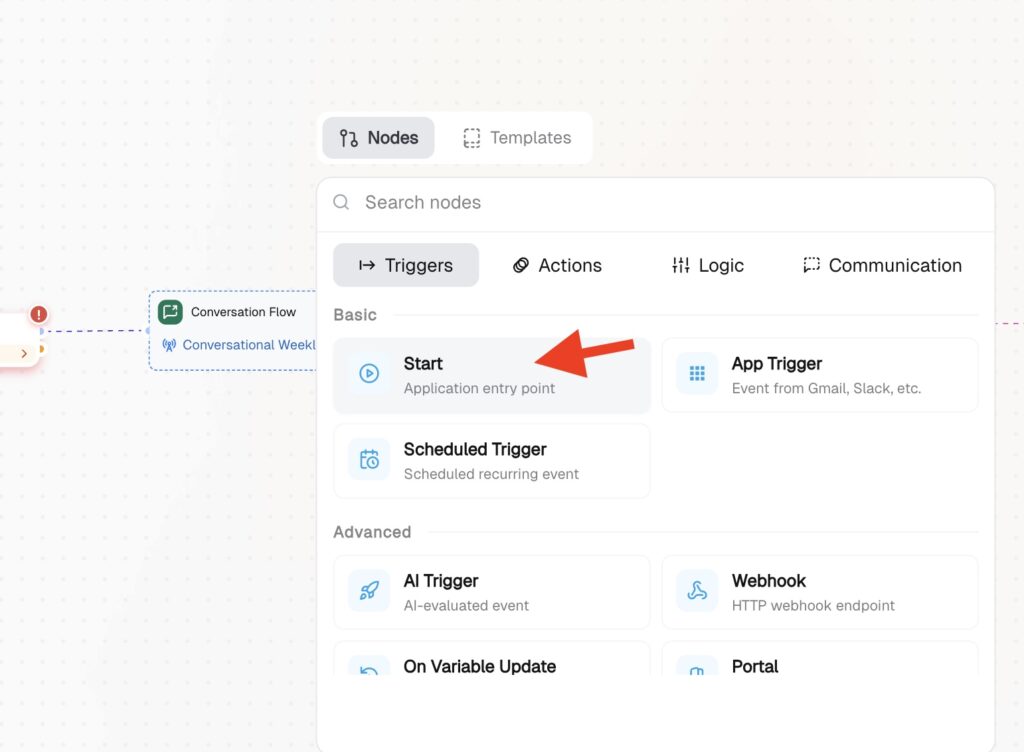Select the Nodes tab
Screen dimensions: 1024x752
(x=378, y=138)
